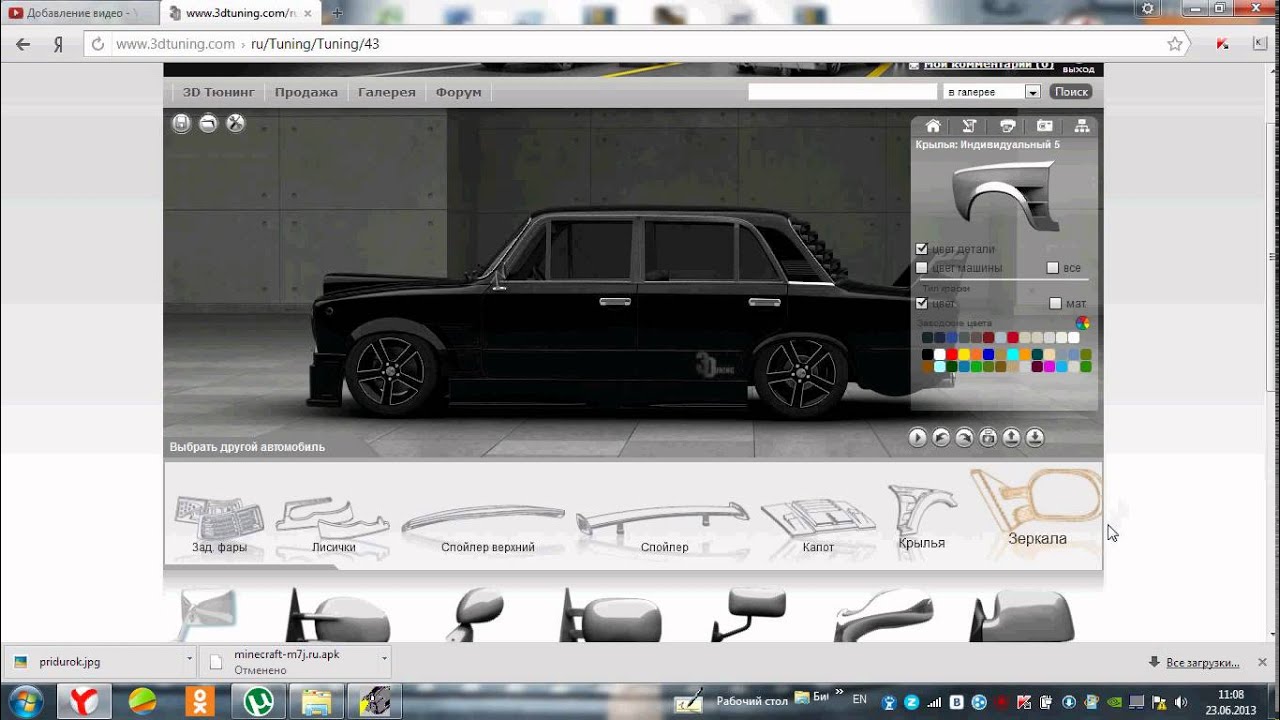
Task: Toggle the 'цвет детали' checkbox
Action: tap(922, 249)
